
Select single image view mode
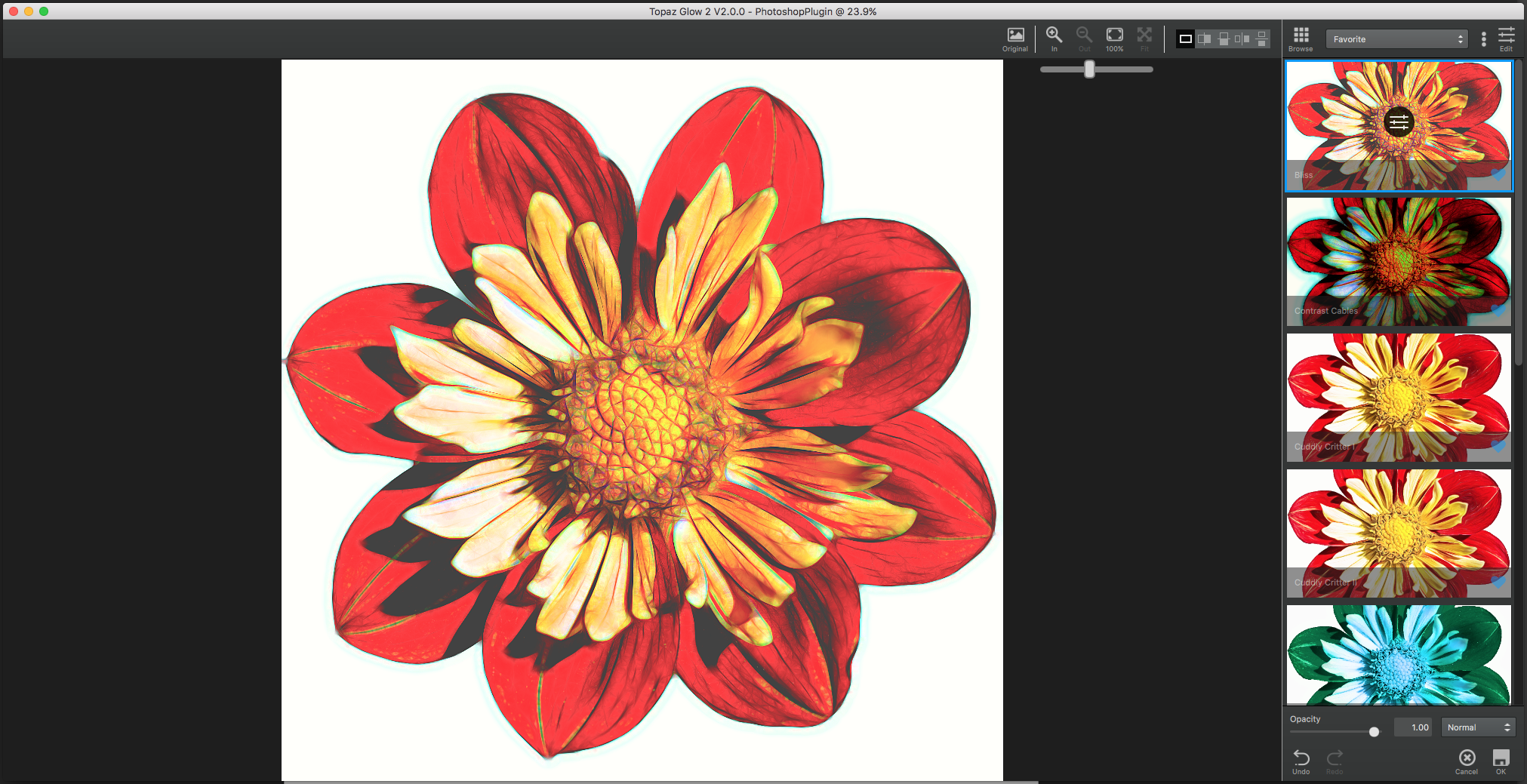point(1186,39)
